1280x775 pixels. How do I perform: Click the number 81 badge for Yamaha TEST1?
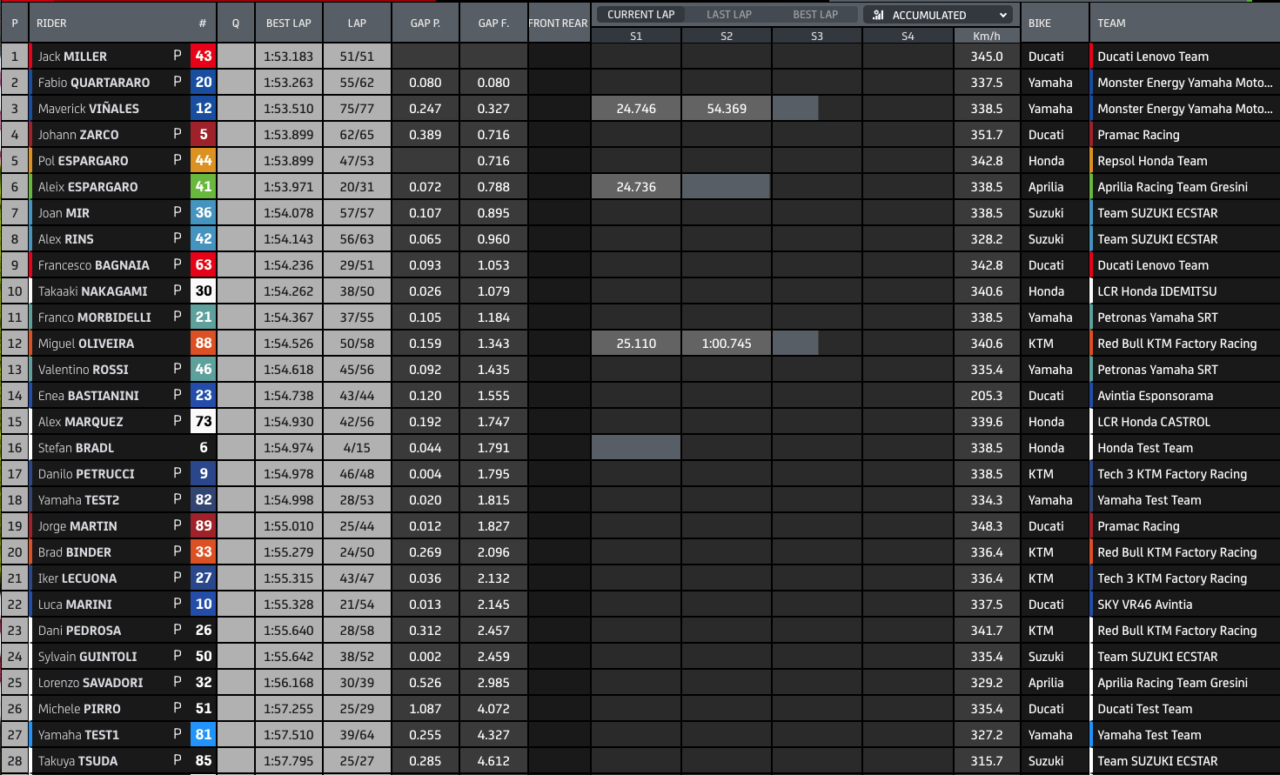pyautogui.click(x=203, y=735)
